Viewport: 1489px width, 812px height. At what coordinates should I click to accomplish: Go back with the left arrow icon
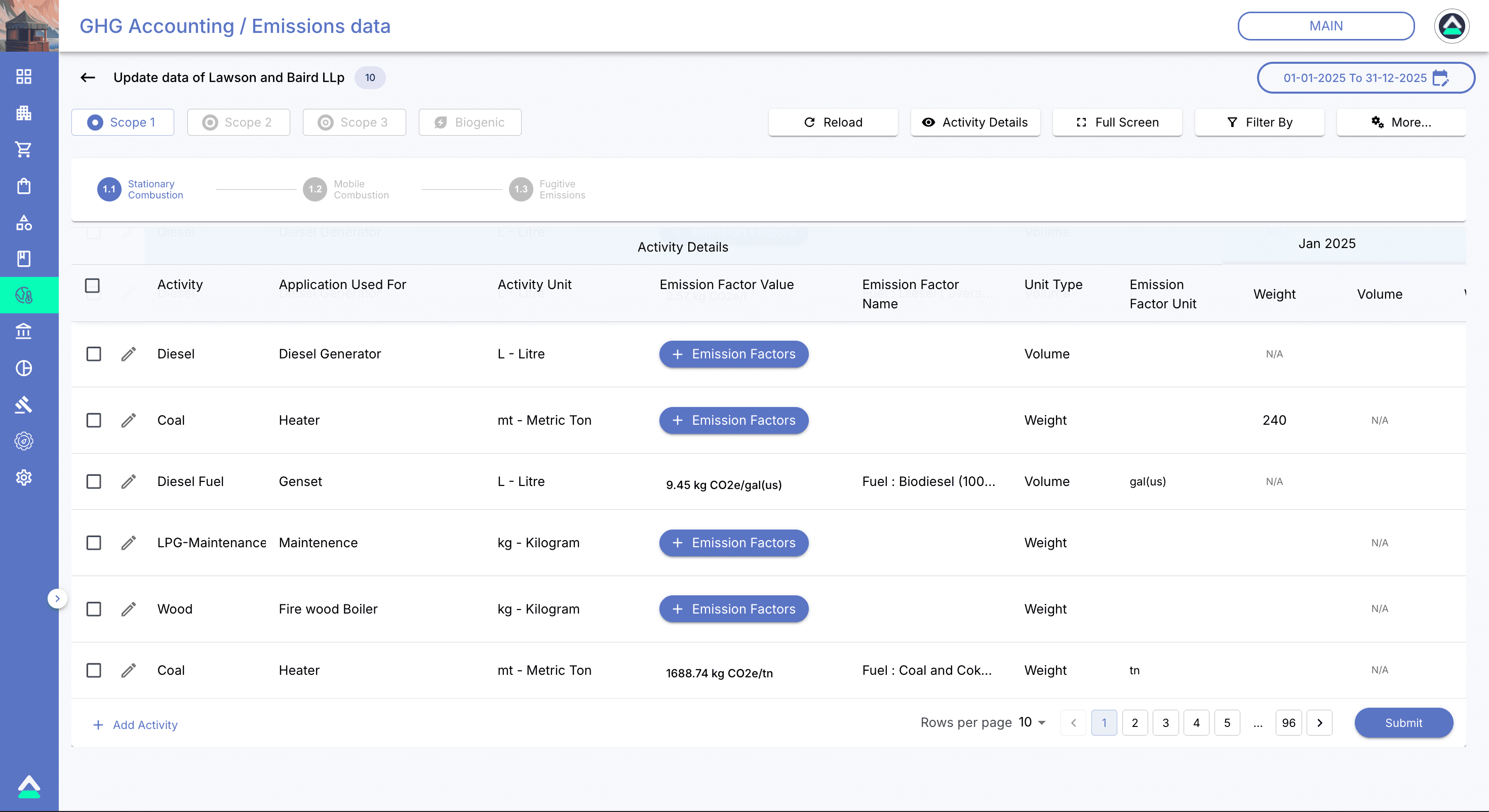pyautogui.click(x=88, y=77)
